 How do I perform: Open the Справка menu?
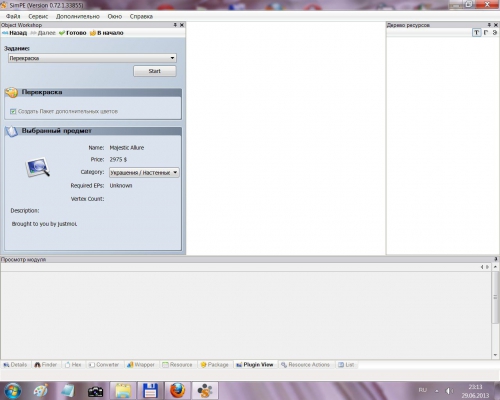point(141,16)
